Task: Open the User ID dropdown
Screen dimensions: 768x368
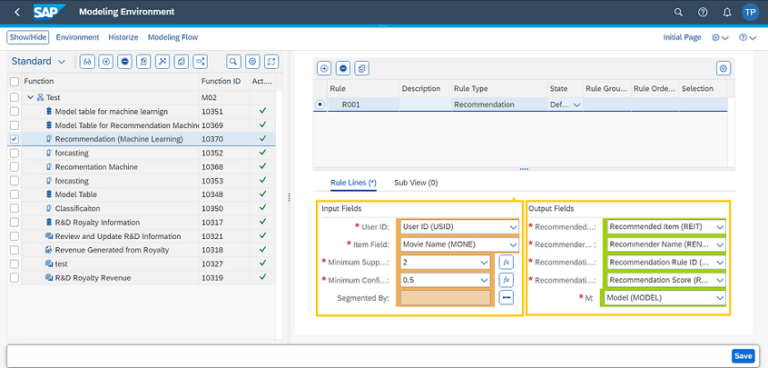Action: (x=513, y=227)
